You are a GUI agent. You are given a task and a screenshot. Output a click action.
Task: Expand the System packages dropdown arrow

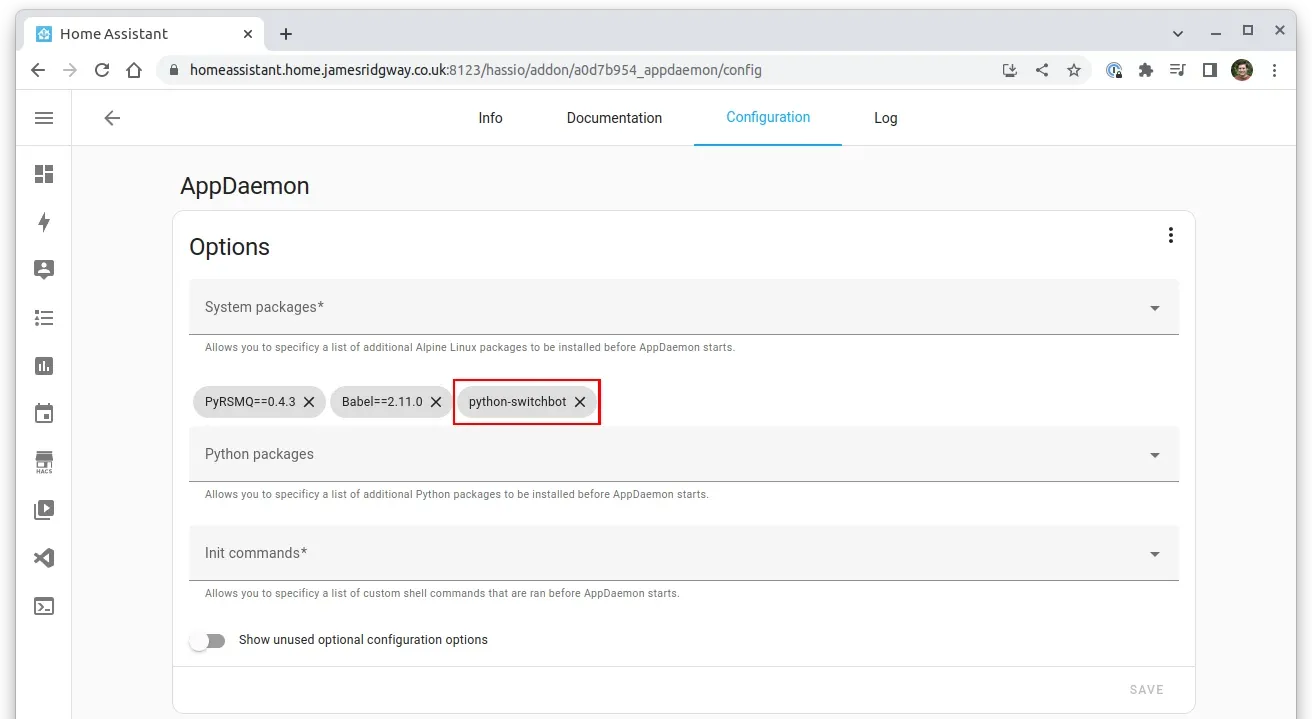pos(1155,308)
